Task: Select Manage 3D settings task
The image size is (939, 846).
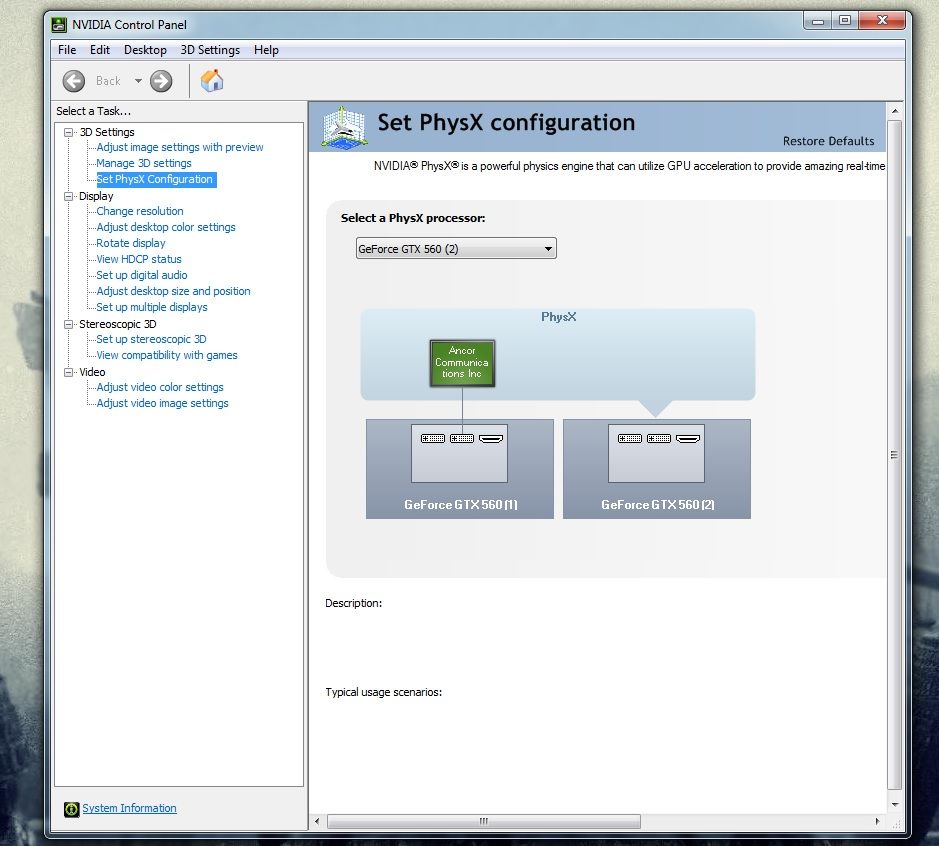Action: 144,163
